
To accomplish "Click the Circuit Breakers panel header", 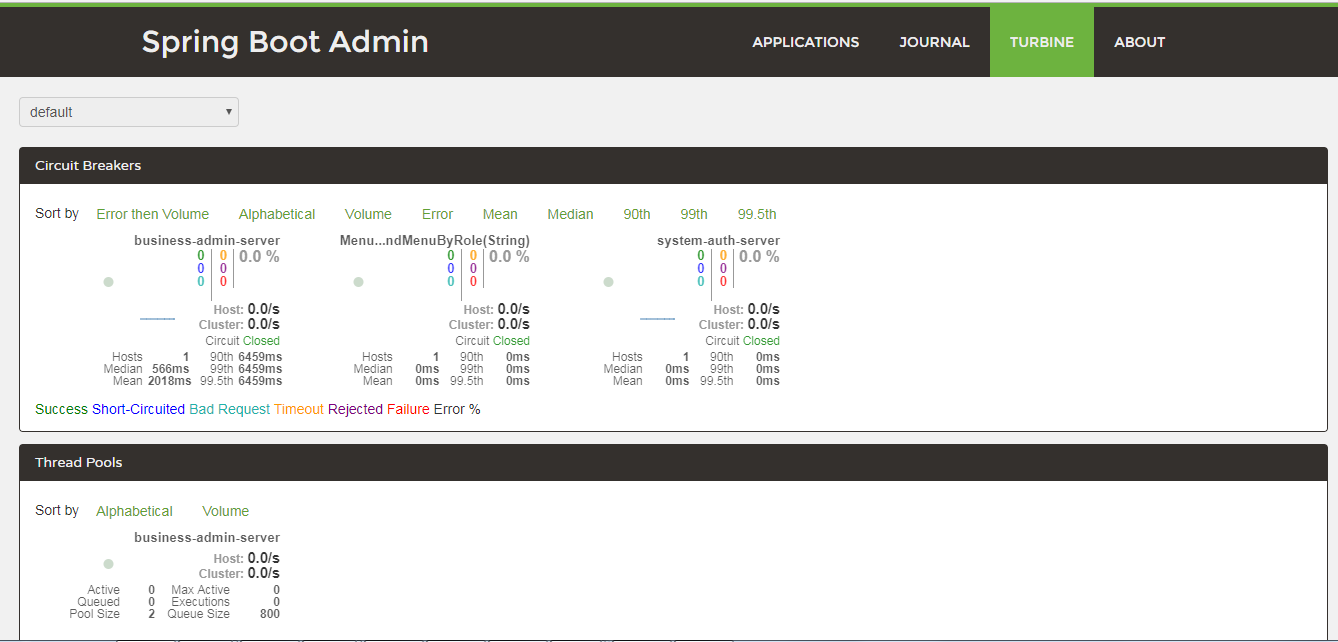I will (673, 165).
